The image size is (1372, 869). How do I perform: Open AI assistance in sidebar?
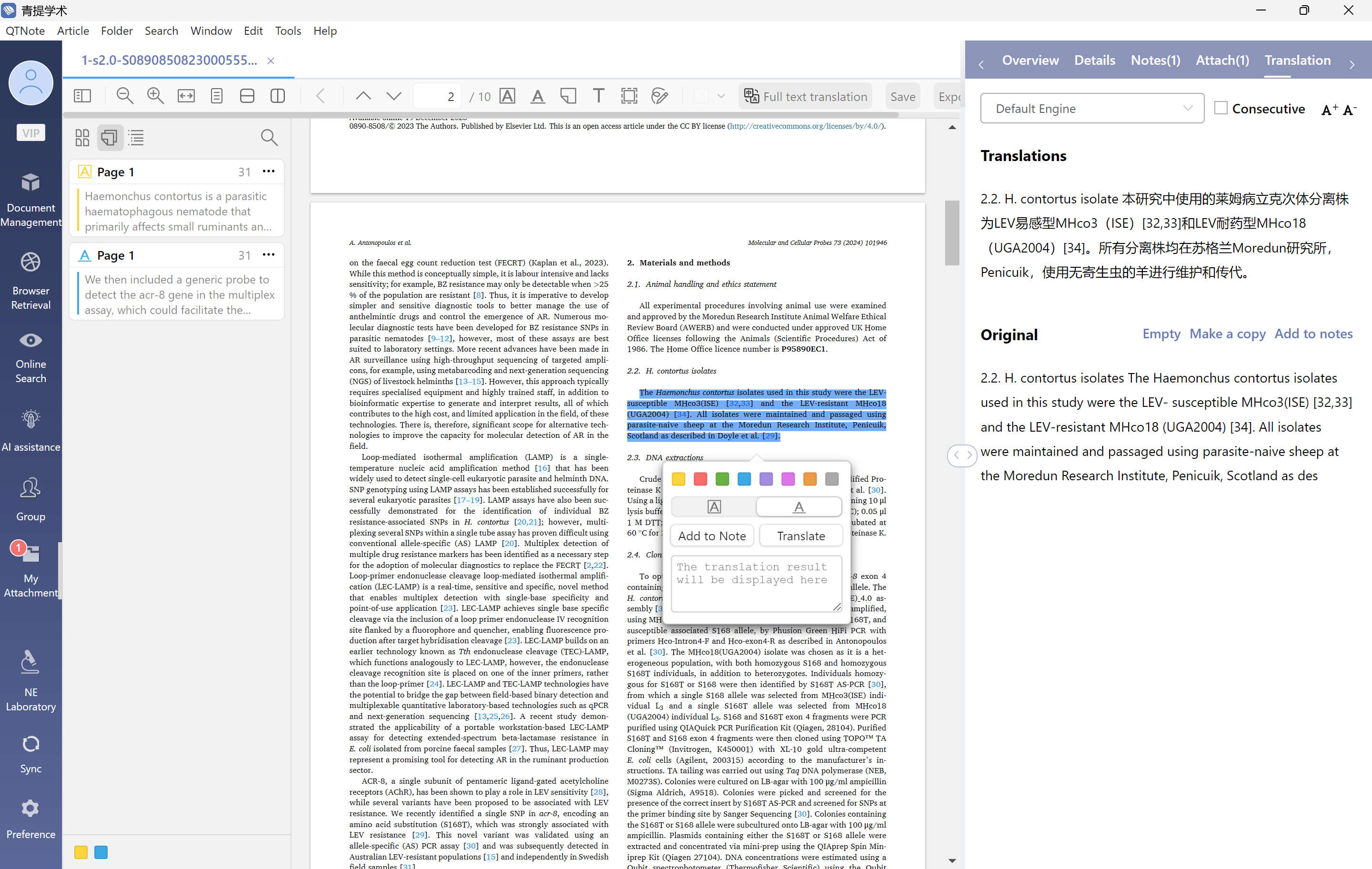[x=31, y=430]
